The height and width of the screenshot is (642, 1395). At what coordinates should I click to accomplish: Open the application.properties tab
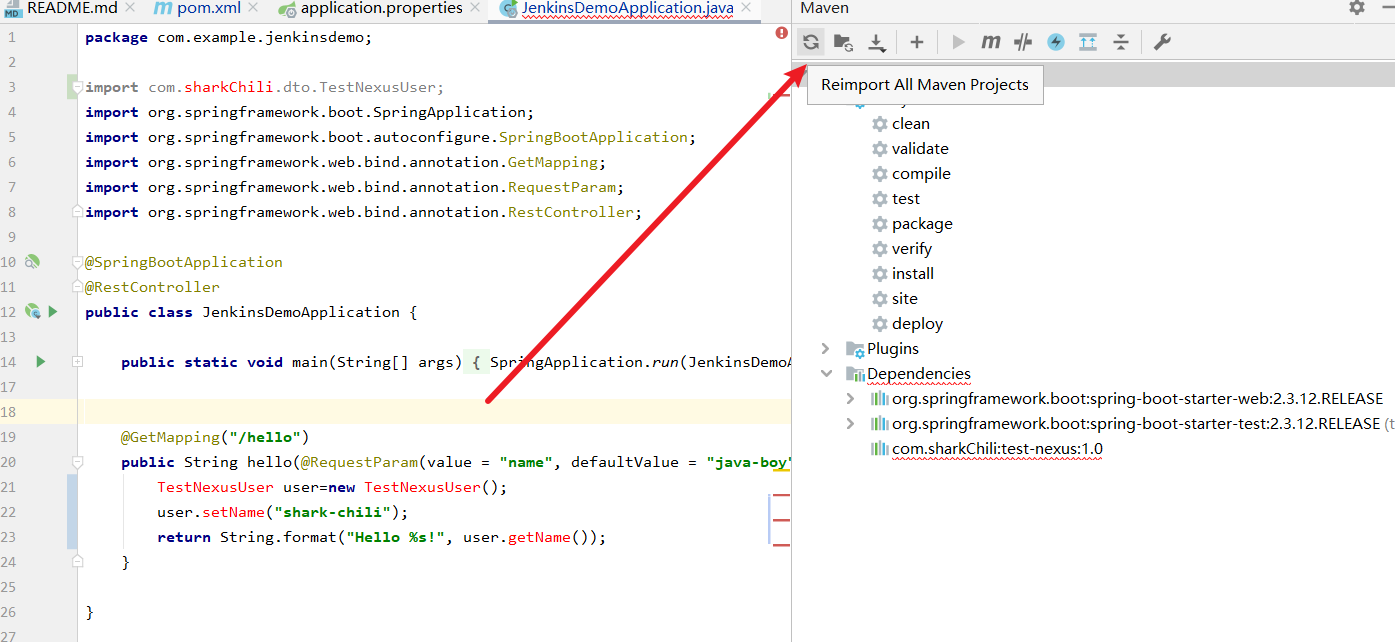pyautogui.click(x=380, y=9)
